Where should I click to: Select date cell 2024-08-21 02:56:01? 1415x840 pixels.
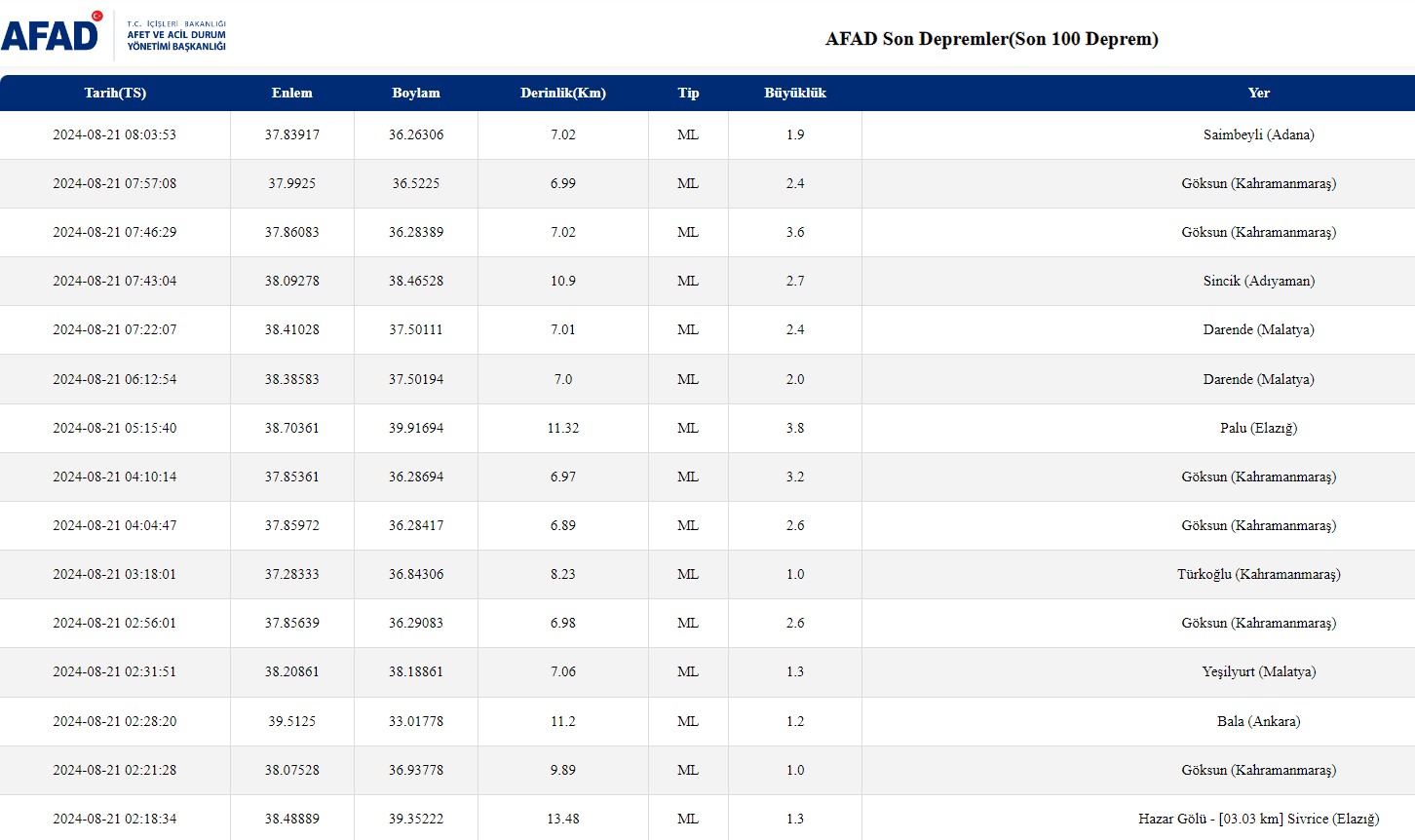click(x=115, y=623)
